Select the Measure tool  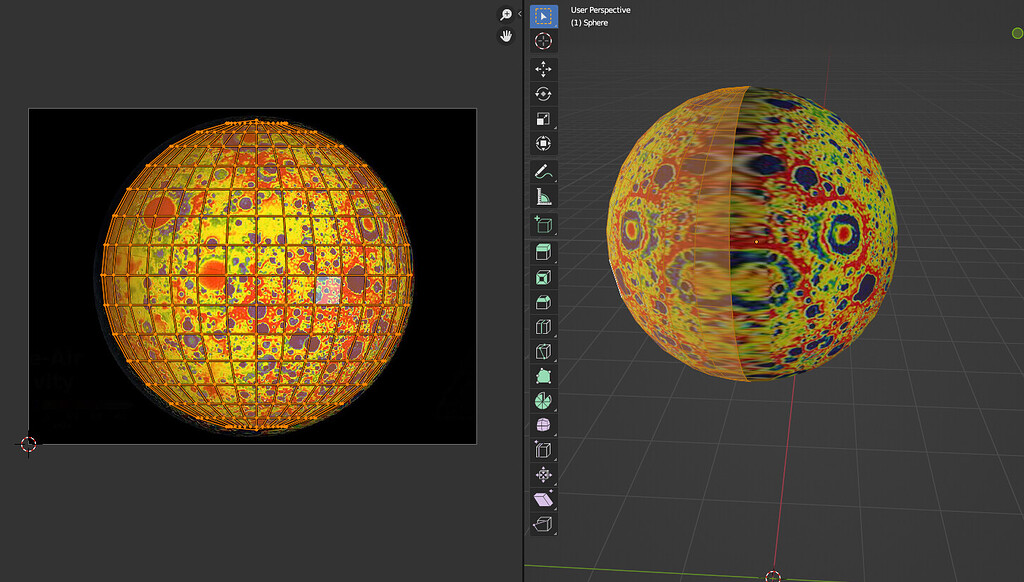(543, 195)
